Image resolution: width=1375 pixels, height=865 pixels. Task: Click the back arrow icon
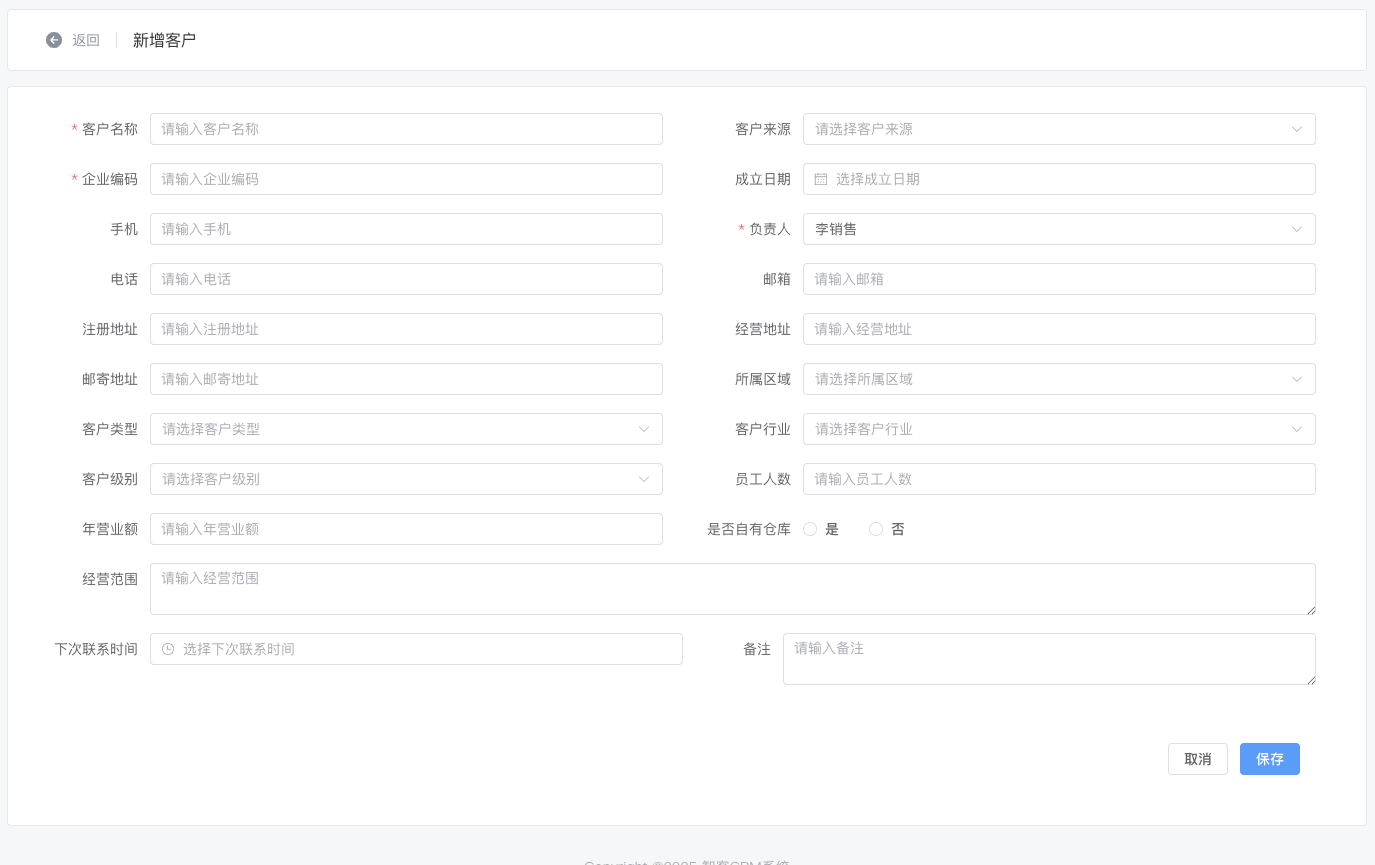coord(54,40)
